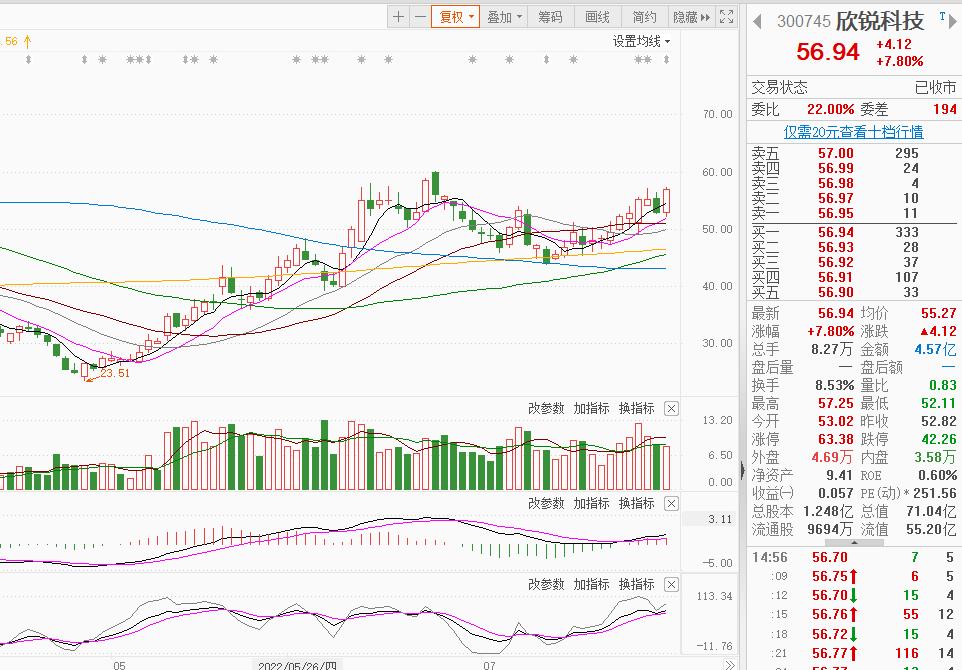
Task: Zoom out chart with minus icon
Action: coord(420,17)
